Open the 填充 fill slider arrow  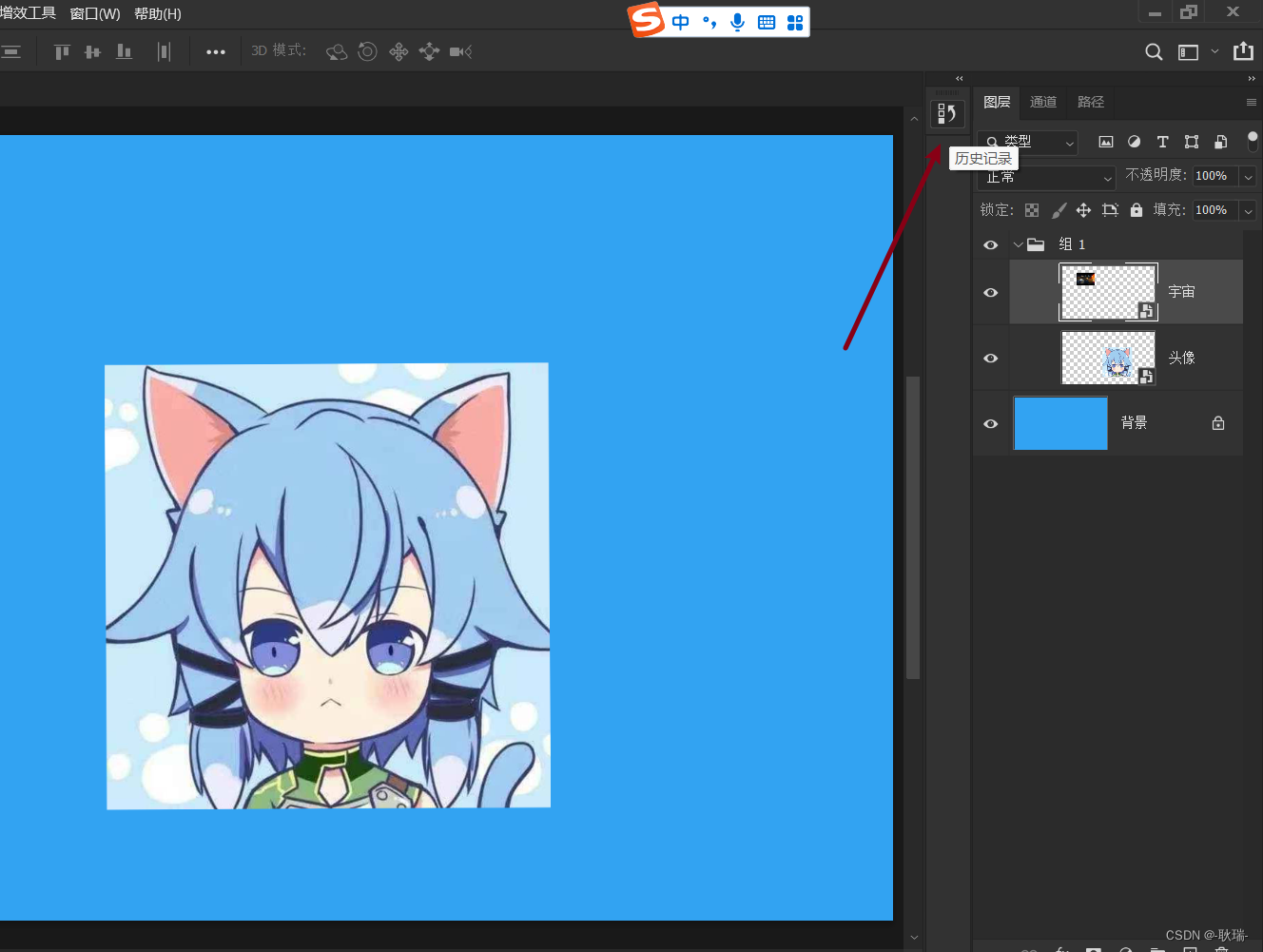(1248, 210)
